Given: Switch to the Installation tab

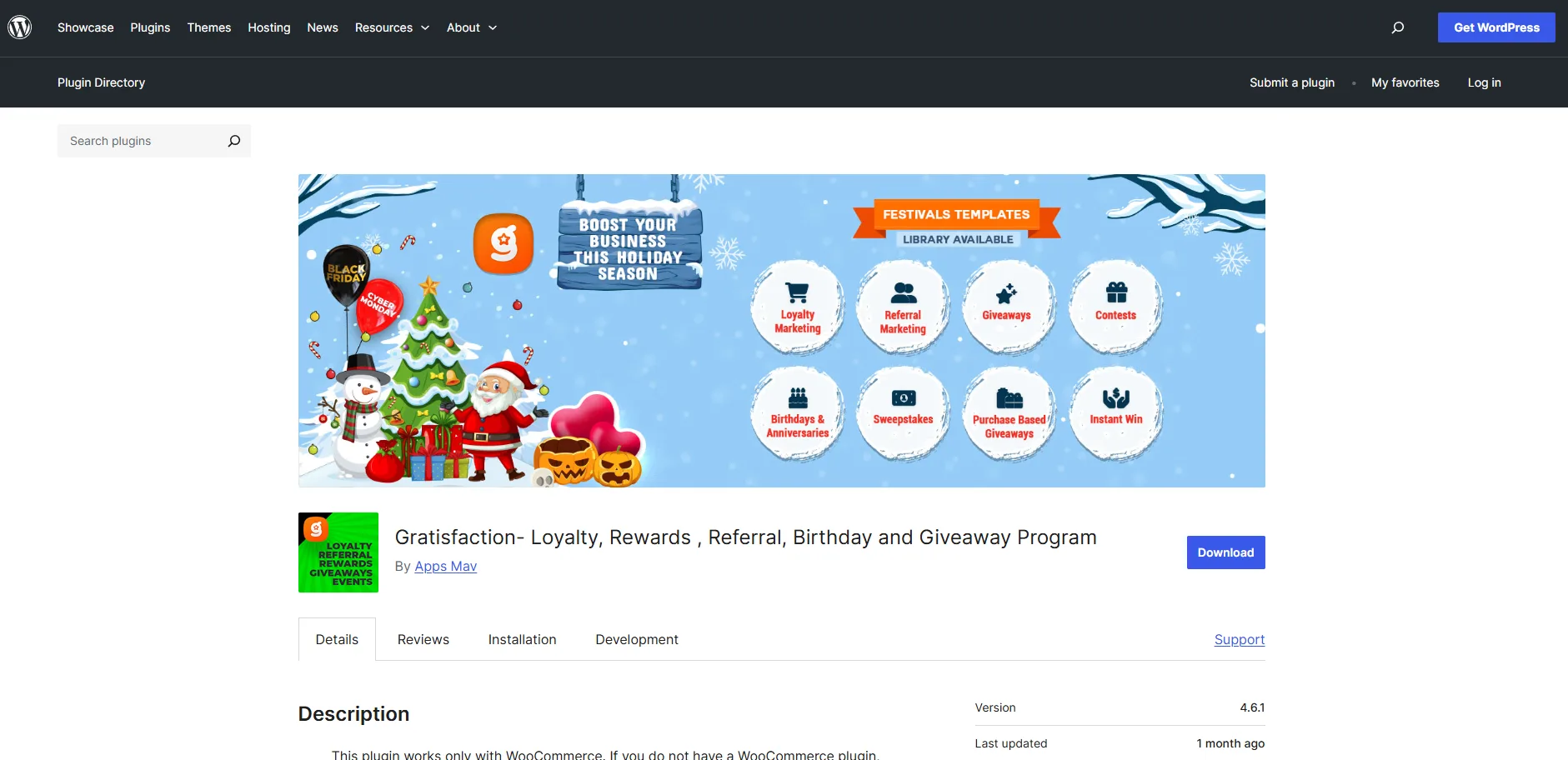Looking at the screenshot, I should 523,639.
